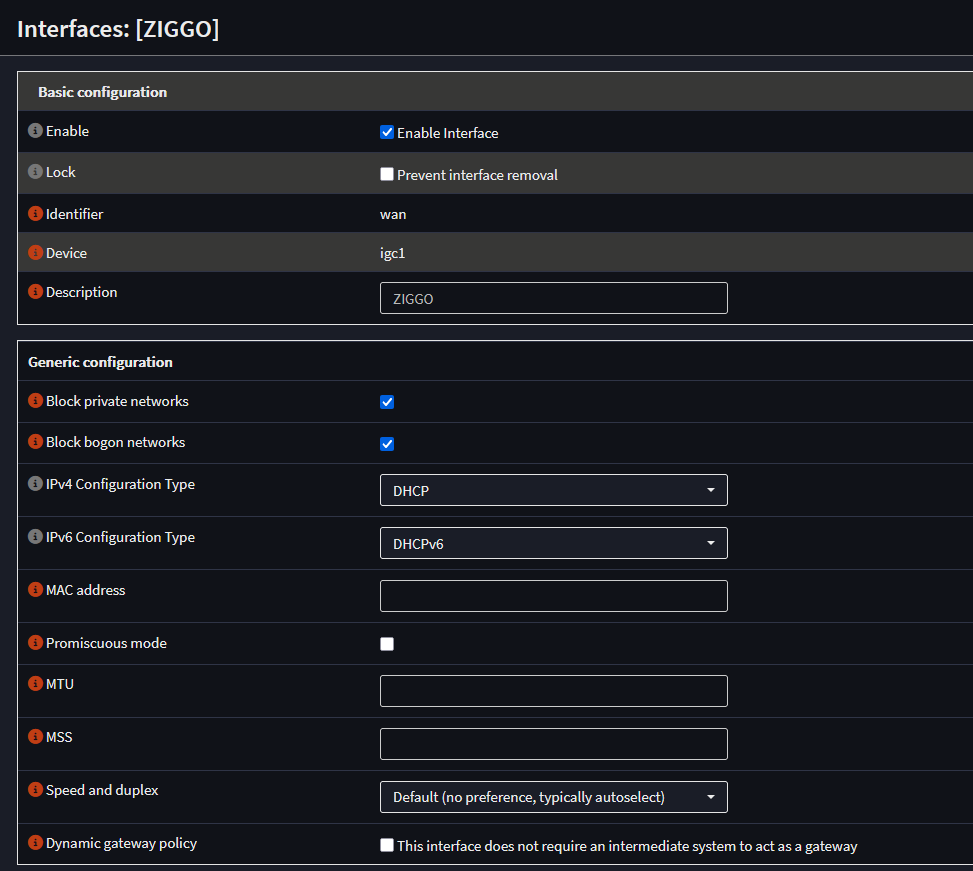This screenshot has width=973, height=871.
Task: Show help for Block private networks
Action: (35, 401)
